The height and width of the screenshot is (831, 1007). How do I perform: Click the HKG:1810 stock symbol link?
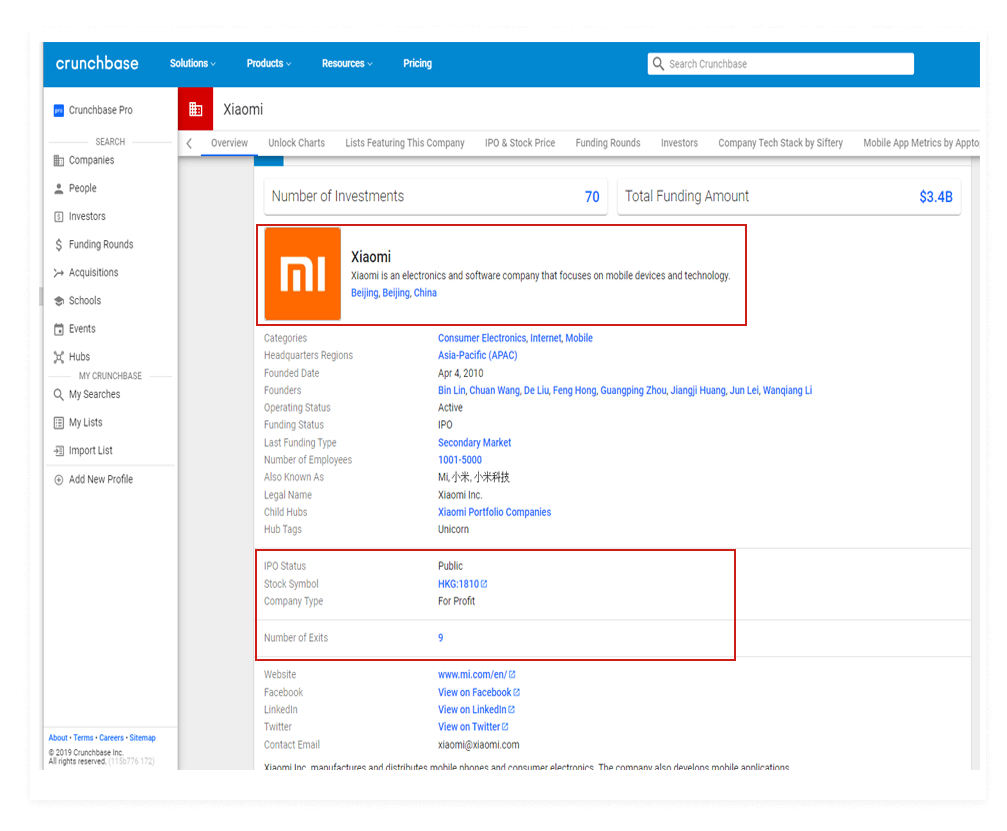click(x=459, y=584)
